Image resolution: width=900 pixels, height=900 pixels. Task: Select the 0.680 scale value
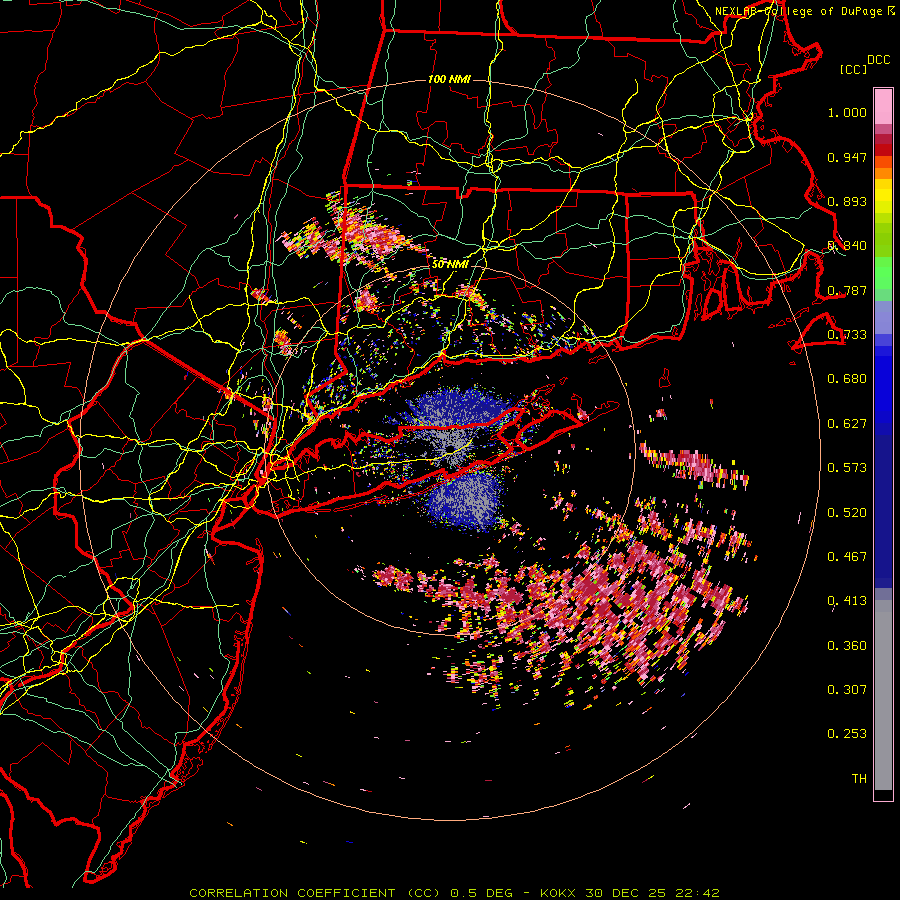coord(847,379)
